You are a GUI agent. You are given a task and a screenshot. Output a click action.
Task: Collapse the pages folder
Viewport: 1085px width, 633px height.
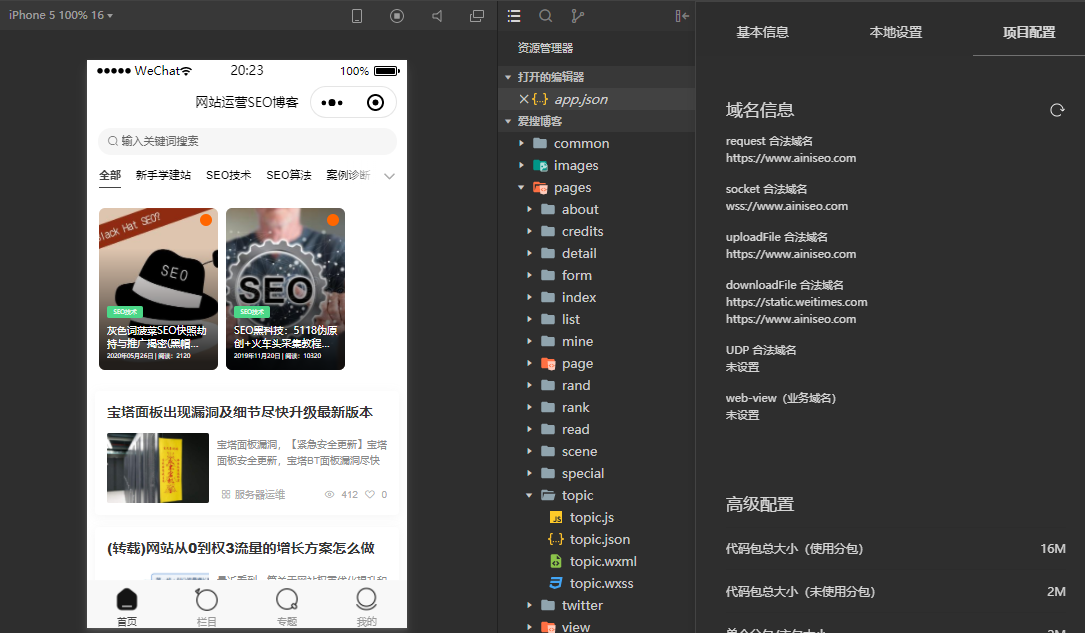pyautogui.click(x=520, y=187)
